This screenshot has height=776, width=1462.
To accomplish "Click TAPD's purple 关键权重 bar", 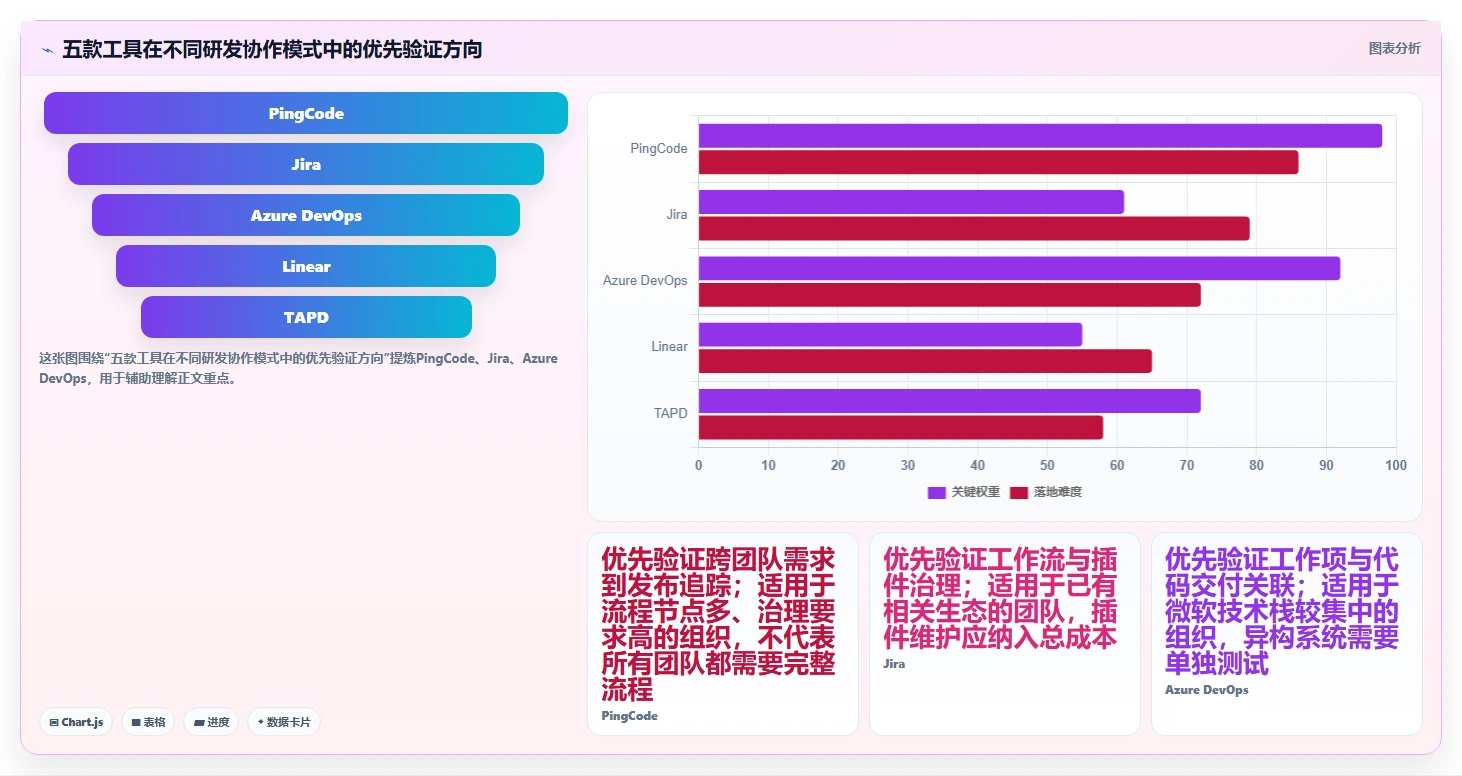I will (949, 401).
